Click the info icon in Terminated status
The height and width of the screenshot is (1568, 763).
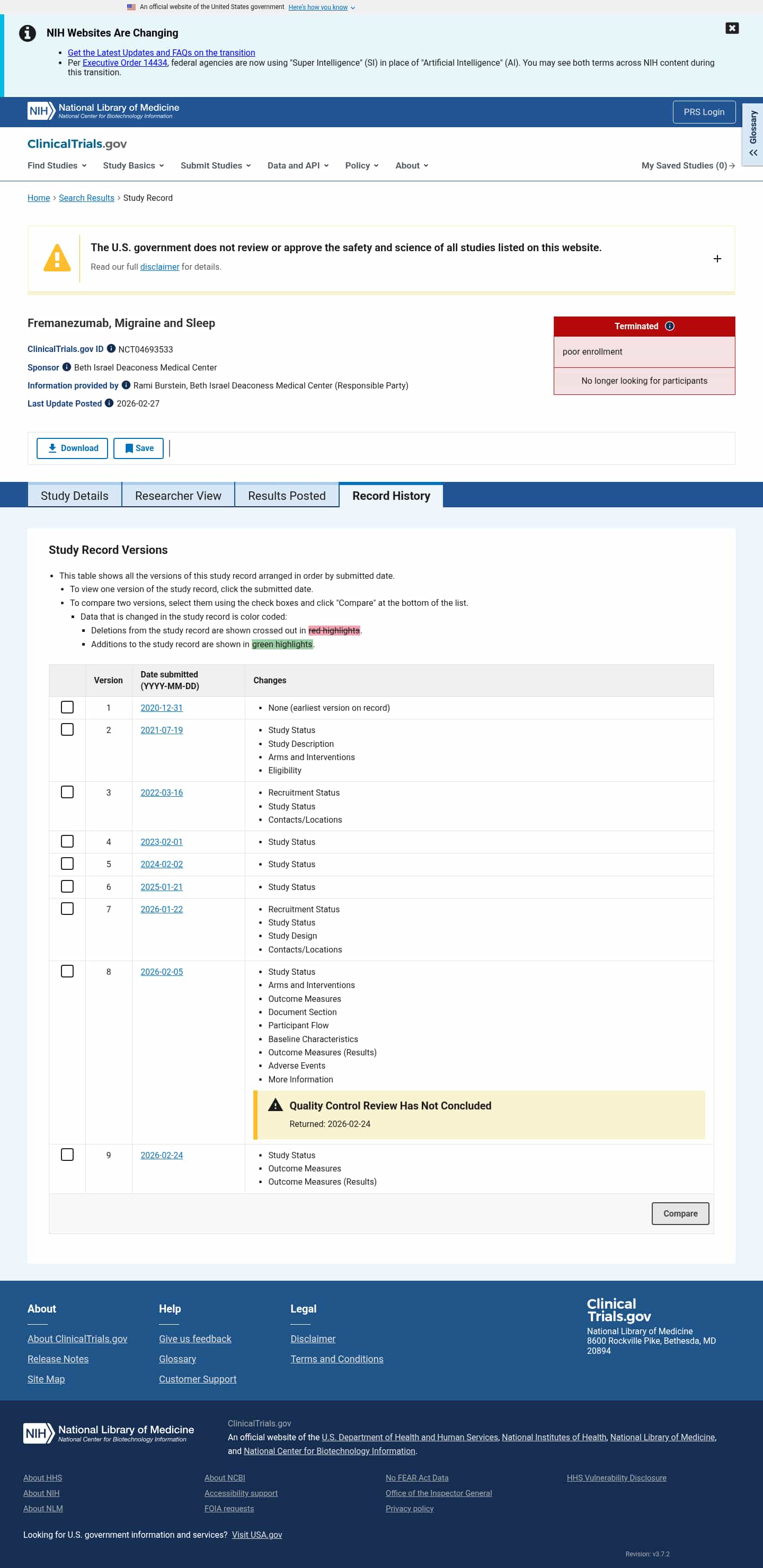coord(669,326)
